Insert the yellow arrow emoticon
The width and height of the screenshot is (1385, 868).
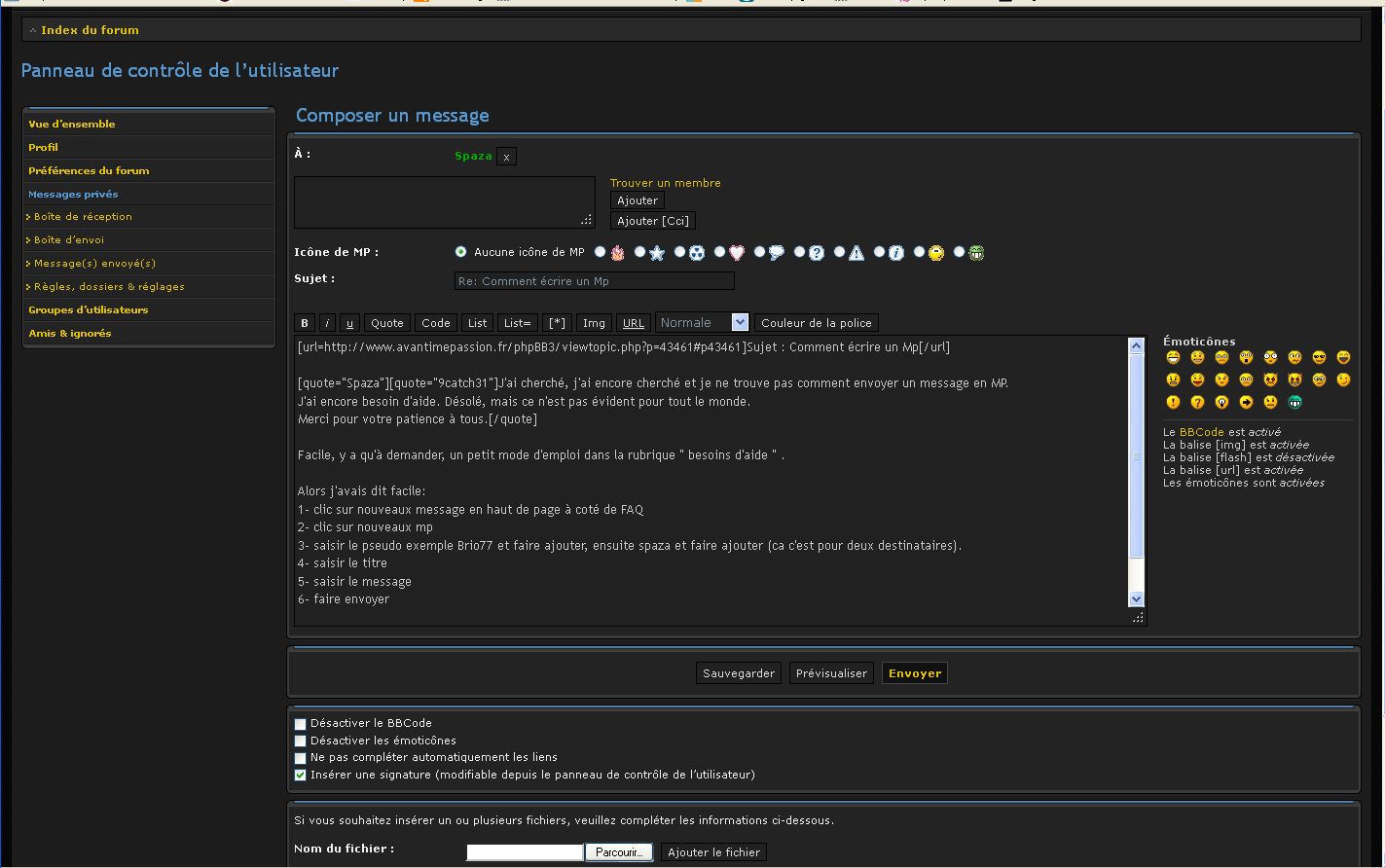[1246, 402]
